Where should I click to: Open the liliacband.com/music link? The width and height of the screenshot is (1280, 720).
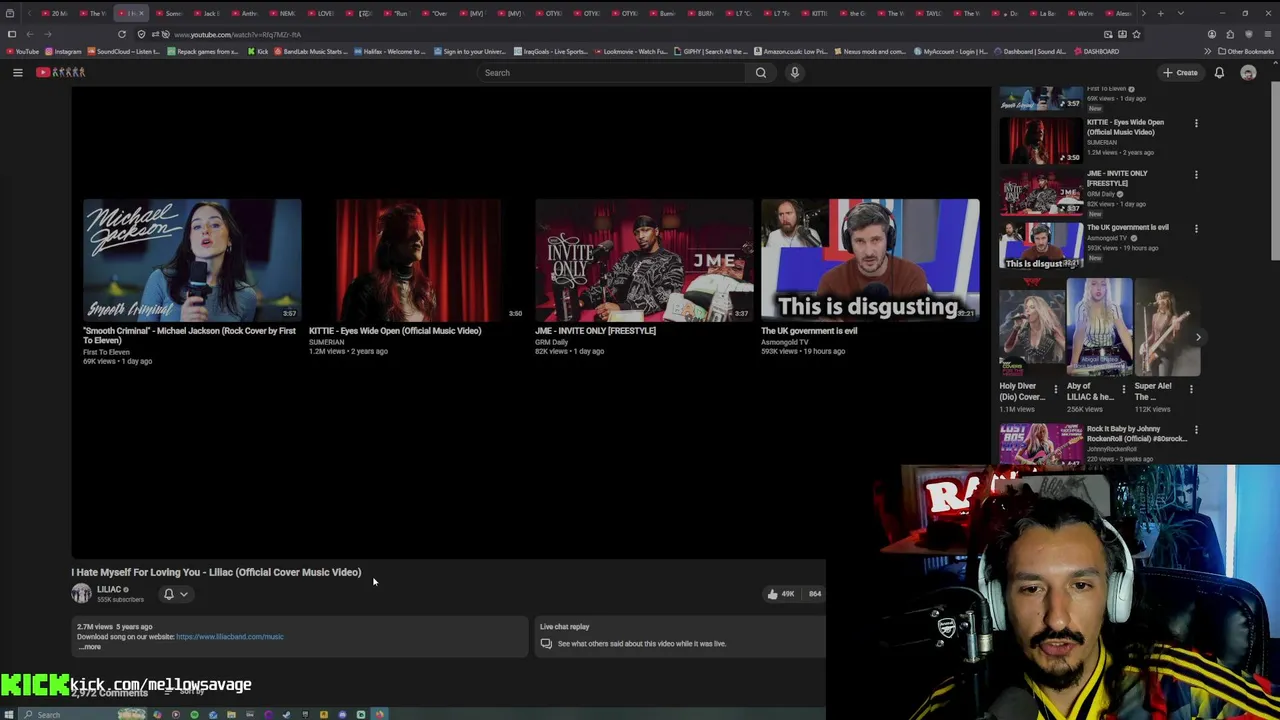click(229, 637)
